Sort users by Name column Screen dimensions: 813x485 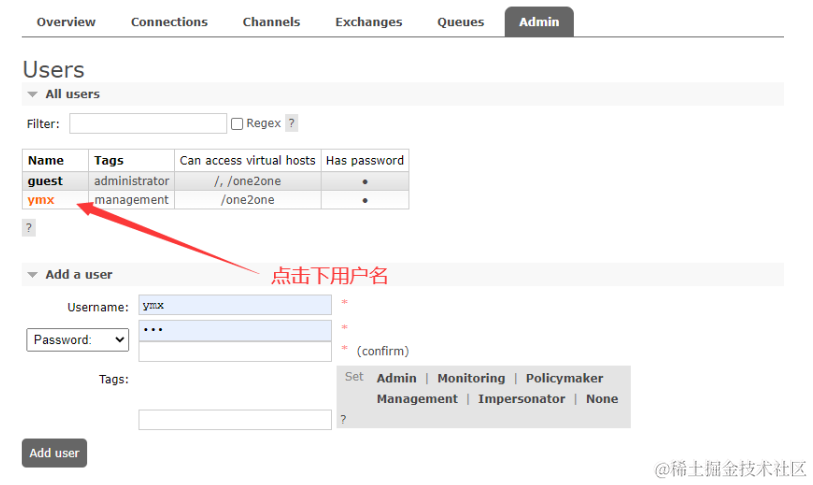click(x=46, y=161)
